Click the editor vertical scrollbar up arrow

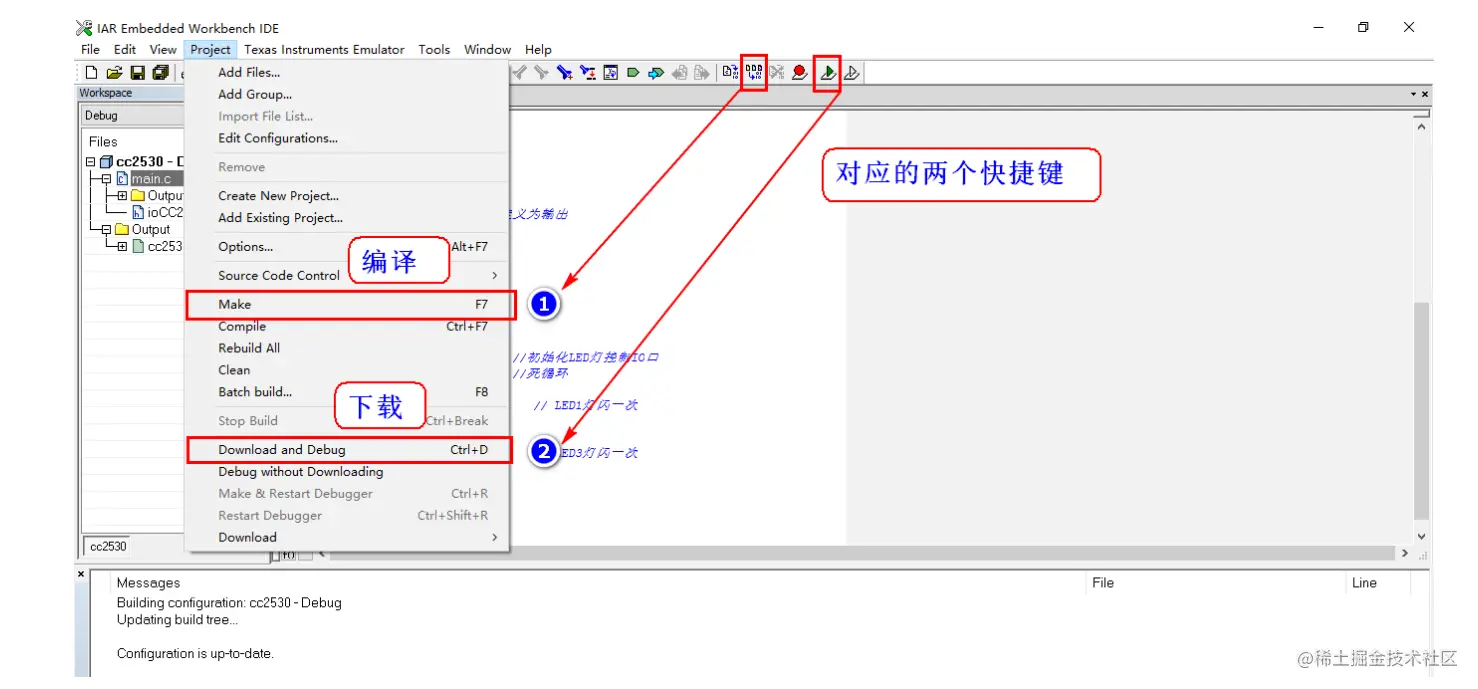1421,126
